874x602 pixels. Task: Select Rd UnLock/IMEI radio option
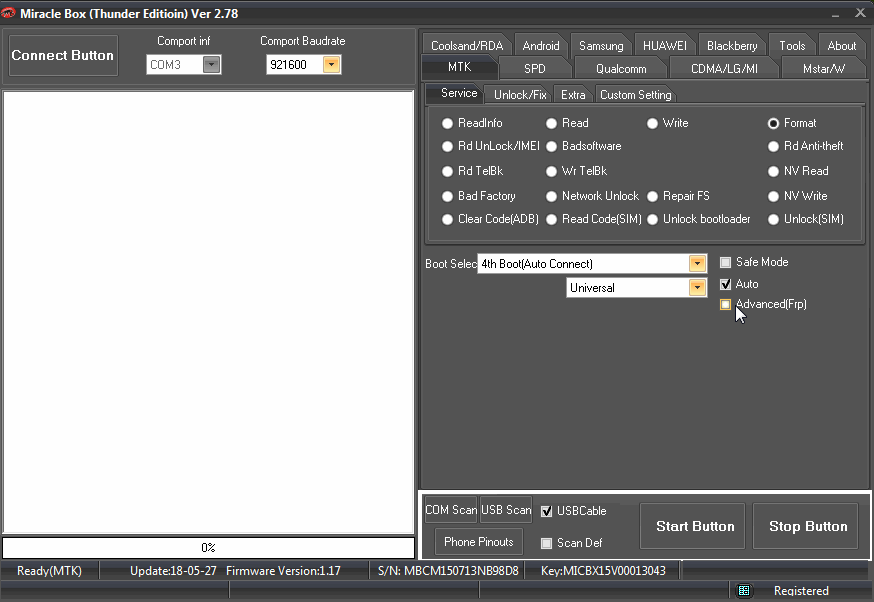447,146
